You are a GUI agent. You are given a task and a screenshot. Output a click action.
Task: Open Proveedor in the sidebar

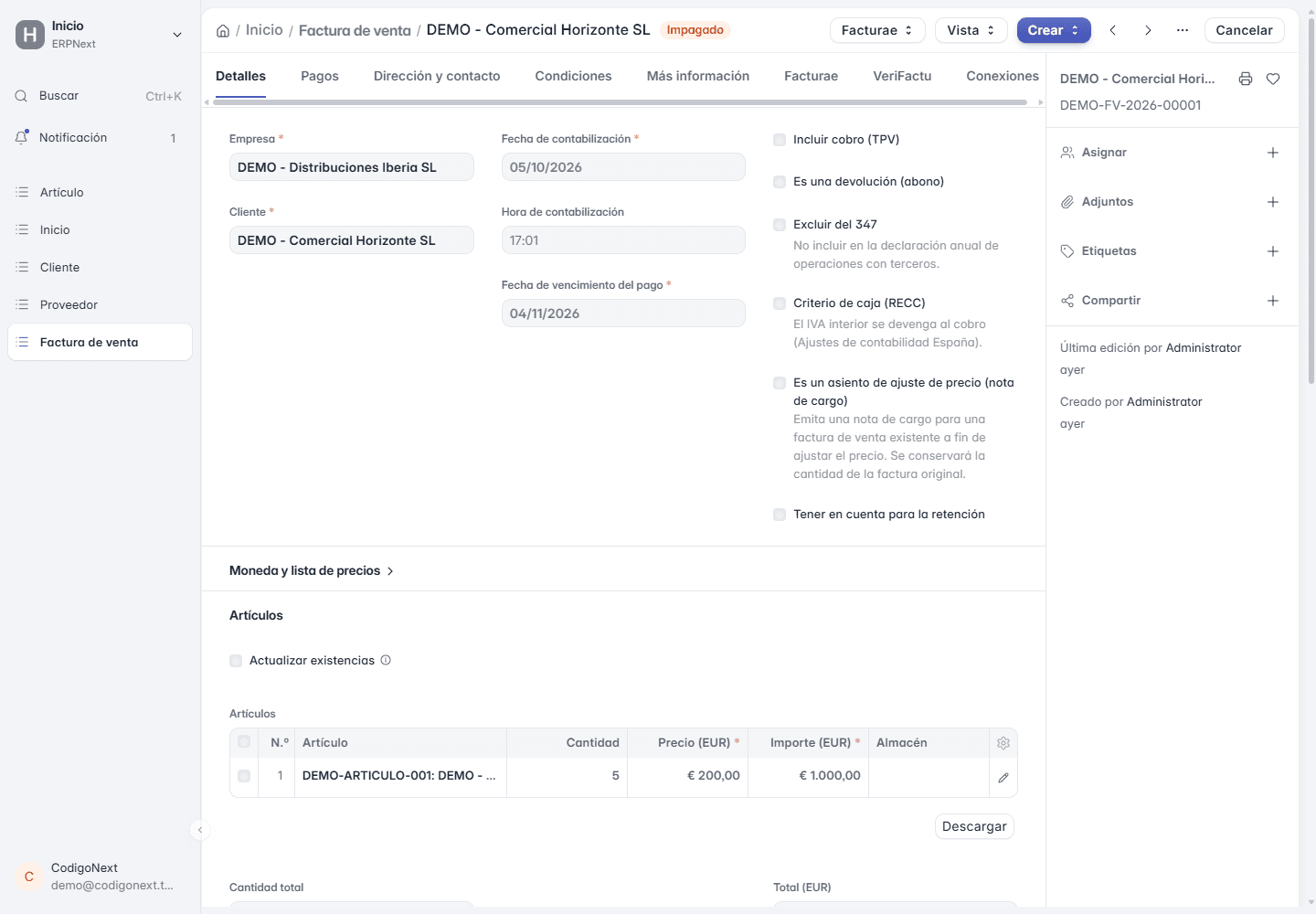point(101,304)
